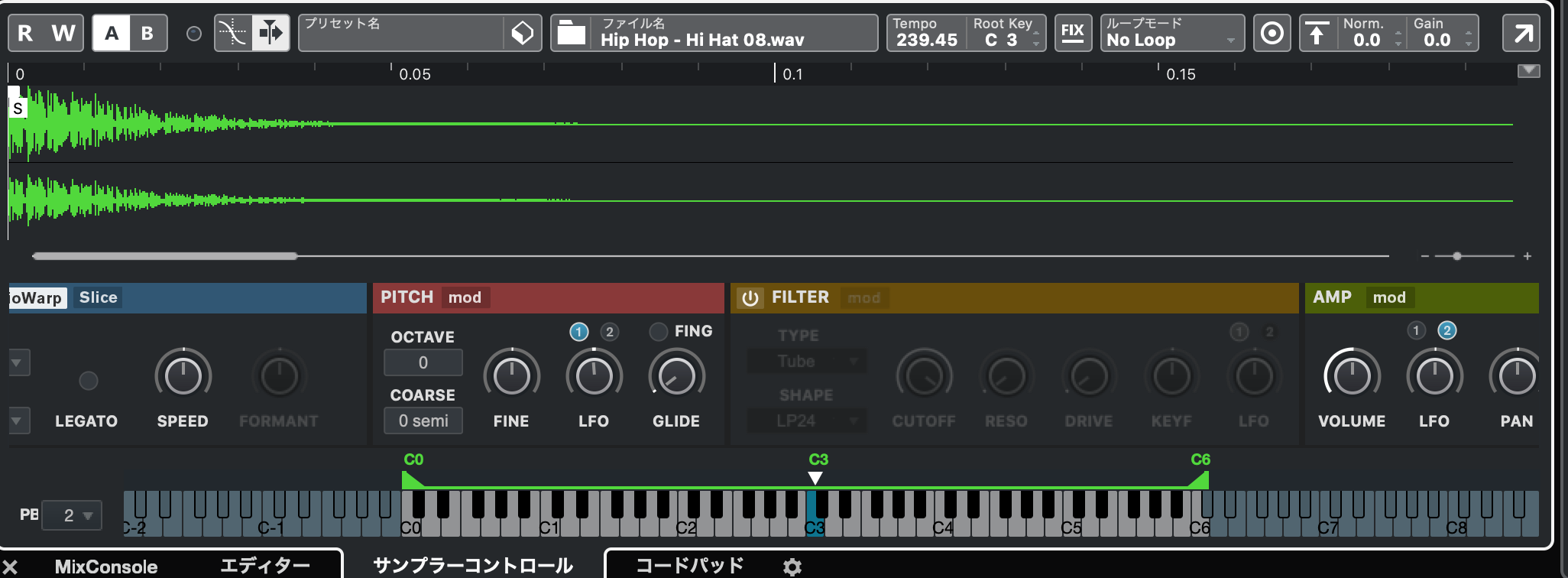Click the waveform zoom slider handle
The width and height of the screenshot is (1568, 578).
[1457, 256]
